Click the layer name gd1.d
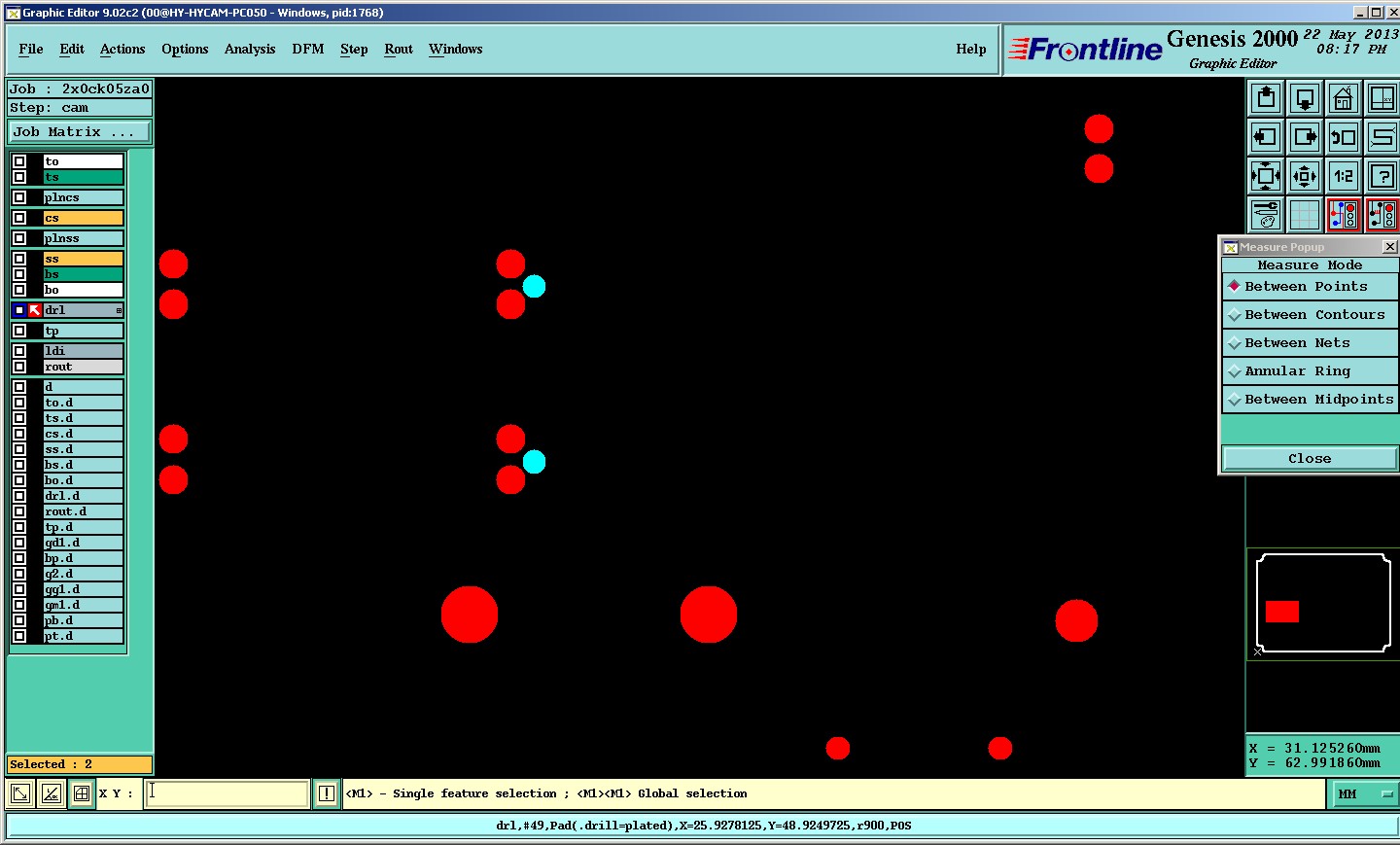 click(x=84, y=543)
